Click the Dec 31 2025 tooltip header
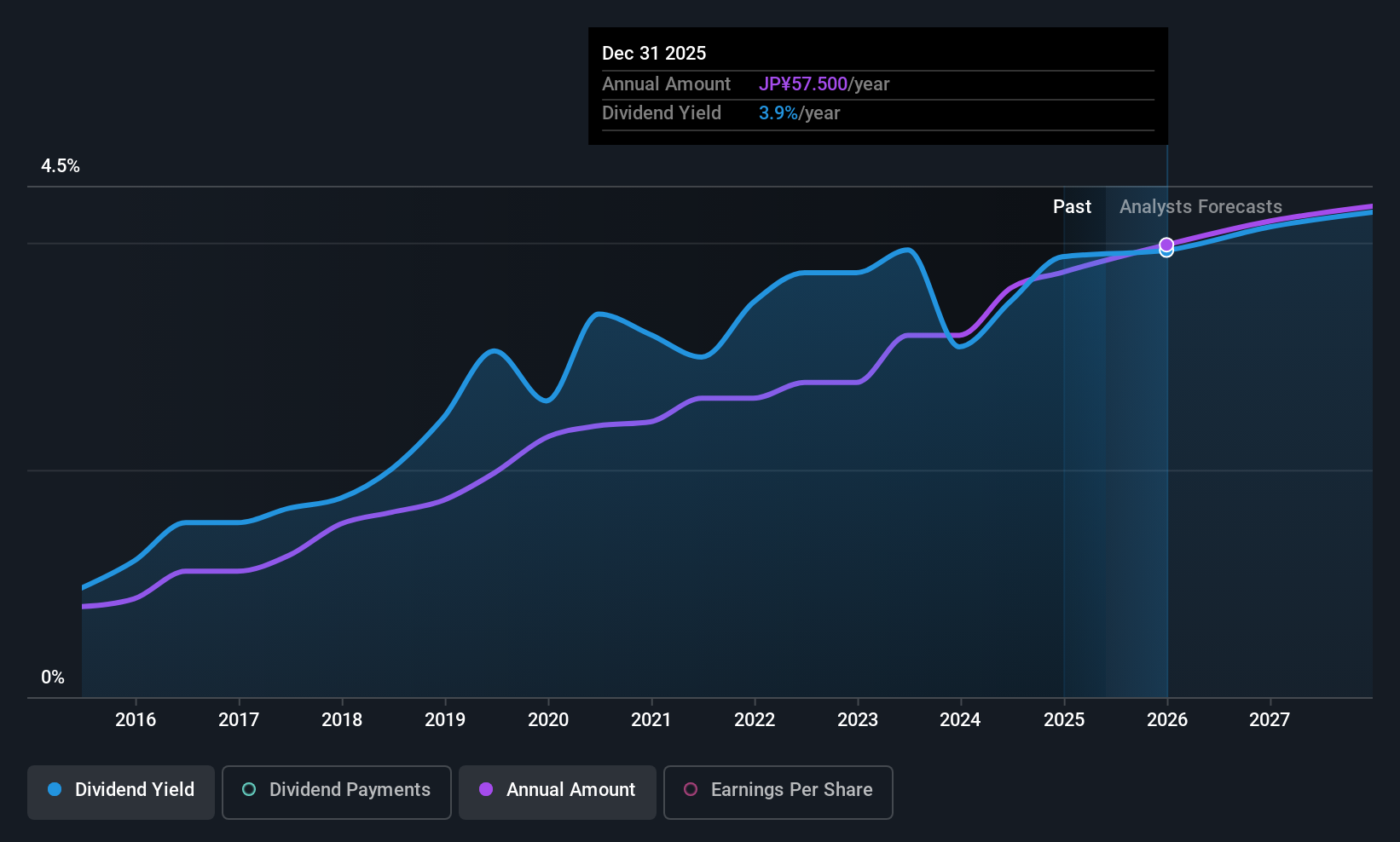This screenshot has width=1400, height=842. coord(654,54)
